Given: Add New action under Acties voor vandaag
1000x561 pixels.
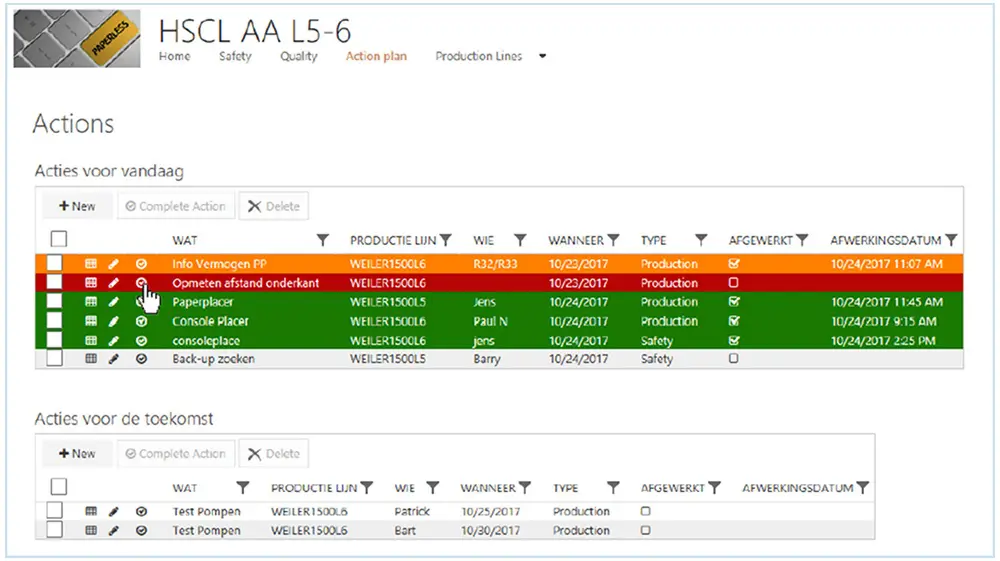Looking at the screenshot, I should click(x=77, y=206).
